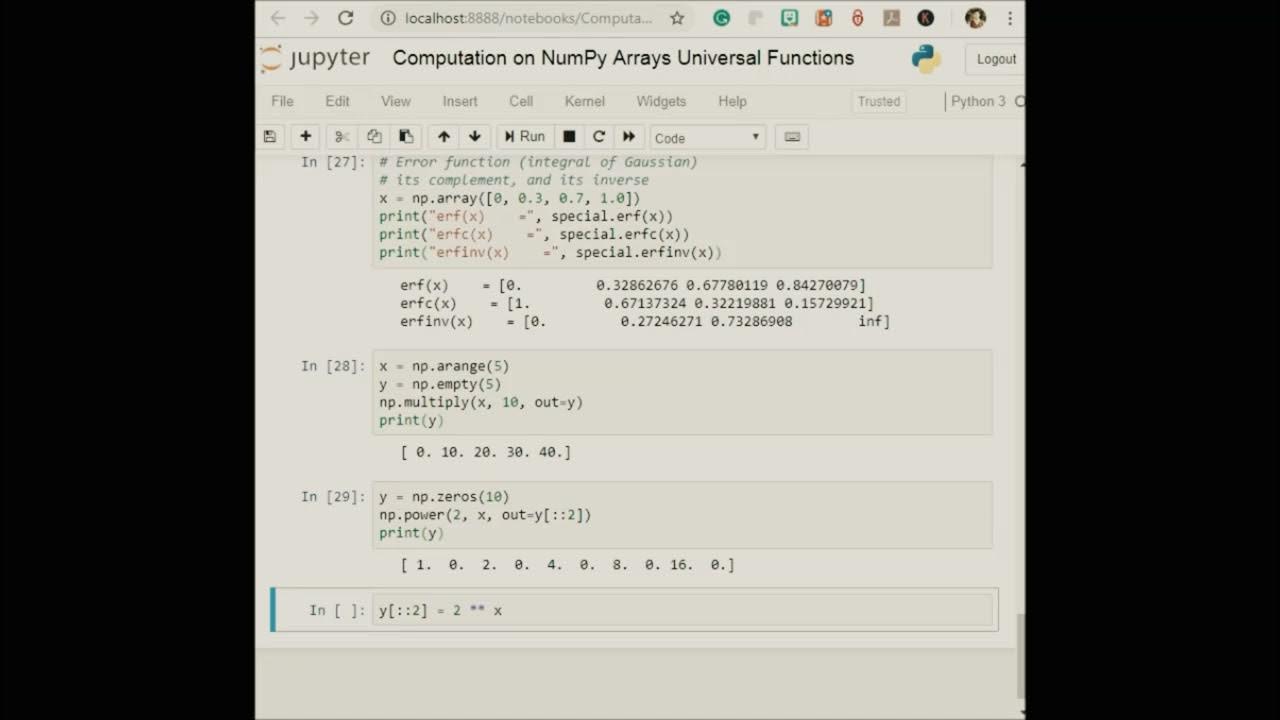1280x720 pixels.
Task: Click the In [29] output array text
Action: (567, 565)
